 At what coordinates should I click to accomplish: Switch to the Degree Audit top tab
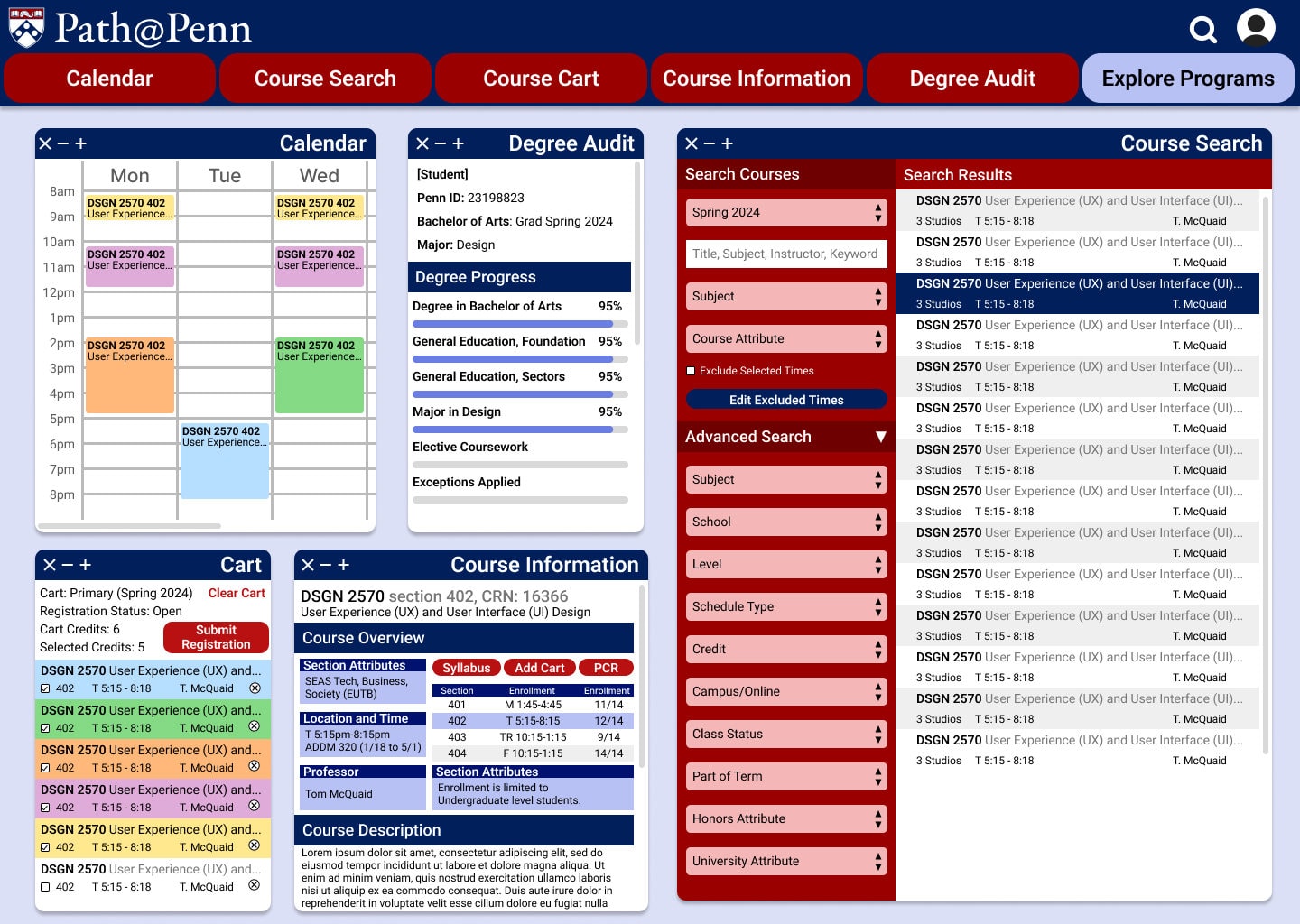pos(972,79)
